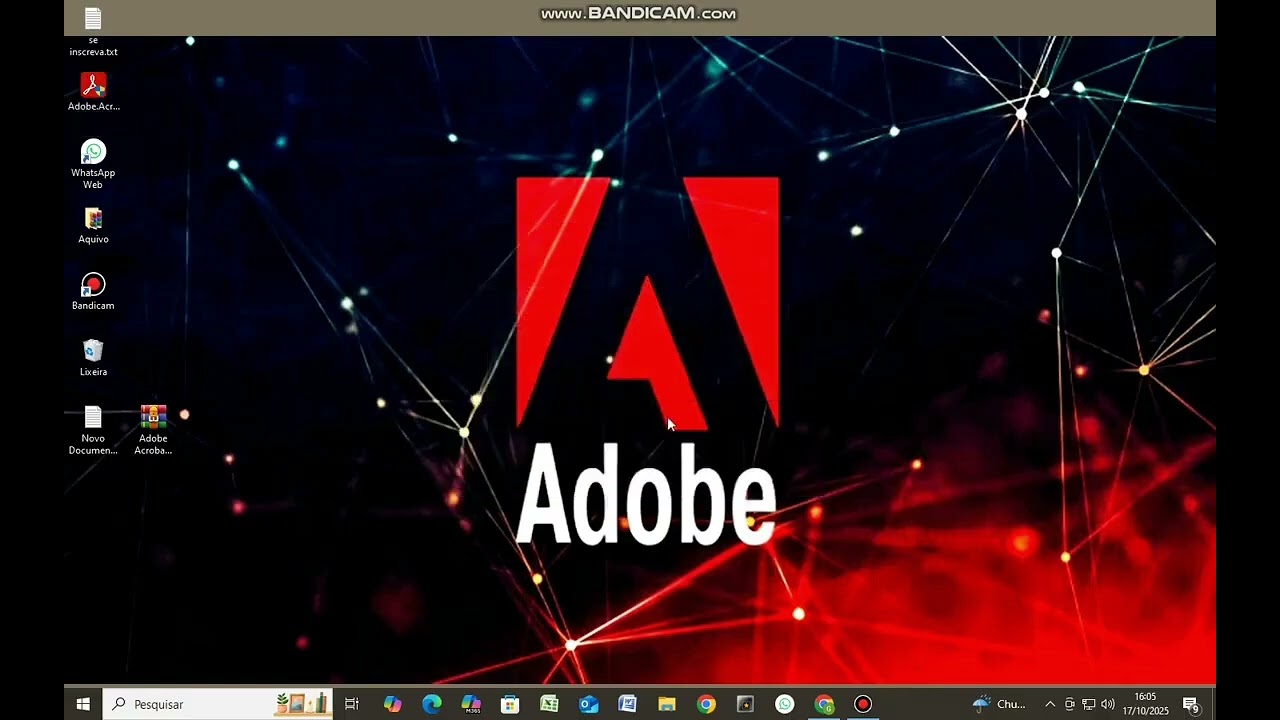Open the volume control in the tray
This screenshot has height=720, width=1280.
pos(1107,704)
